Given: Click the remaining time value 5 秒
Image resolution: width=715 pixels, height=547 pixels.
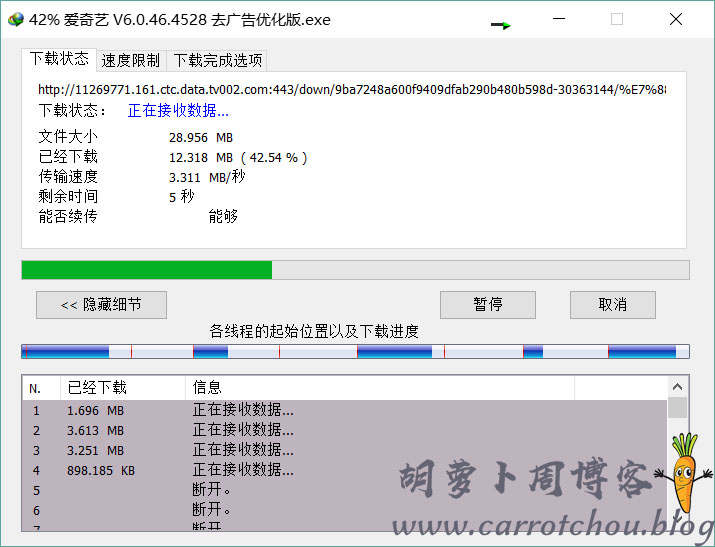Looking at the screenshot, I should [x=181, y=197].
